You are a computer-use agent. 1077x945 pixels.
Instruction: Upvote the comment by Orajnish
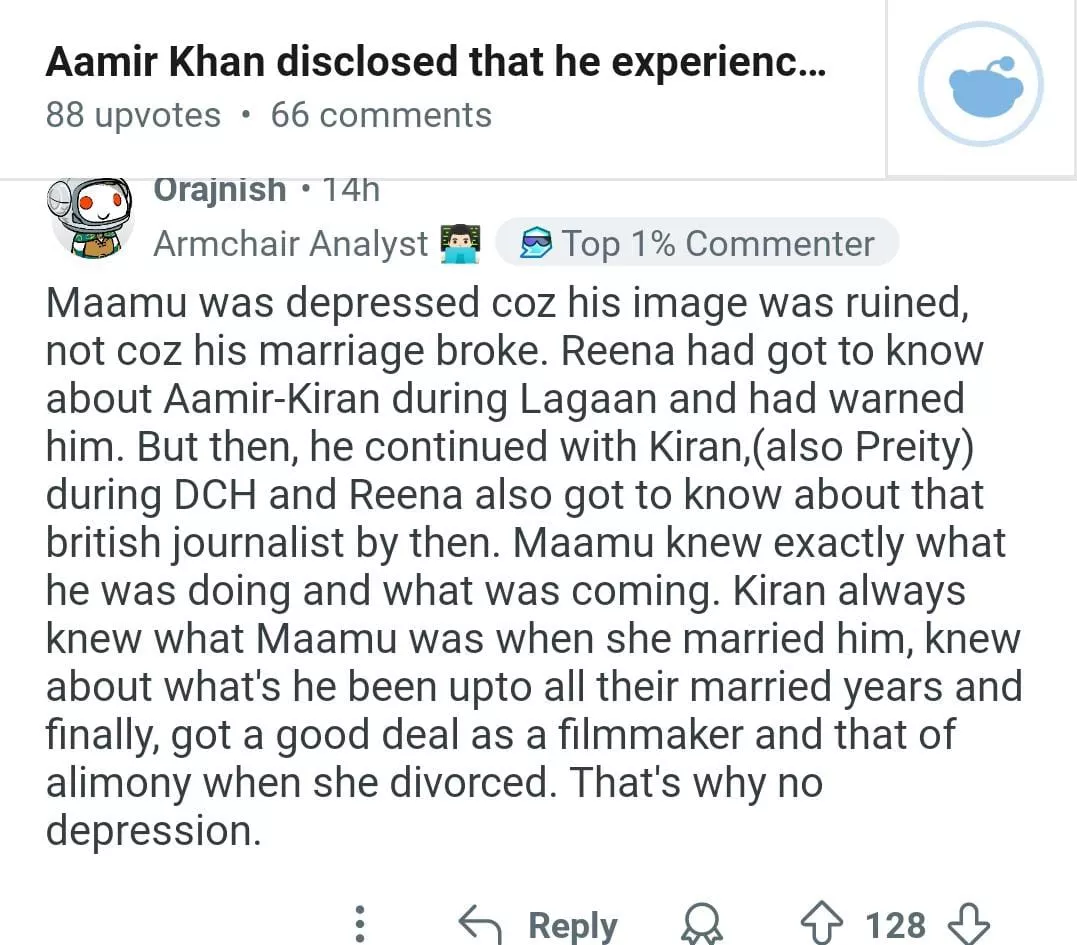(x=823, y=924)
